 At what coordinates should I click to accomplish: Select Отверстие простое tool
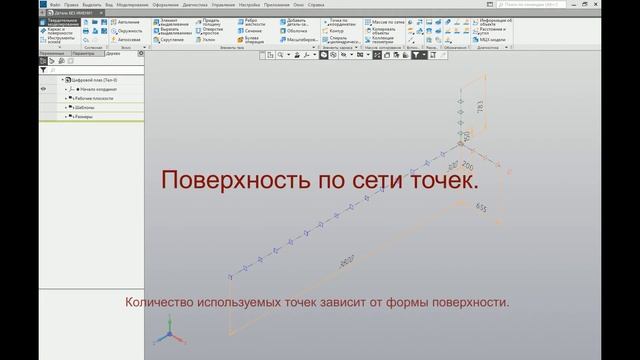click(x=210, y=31)
